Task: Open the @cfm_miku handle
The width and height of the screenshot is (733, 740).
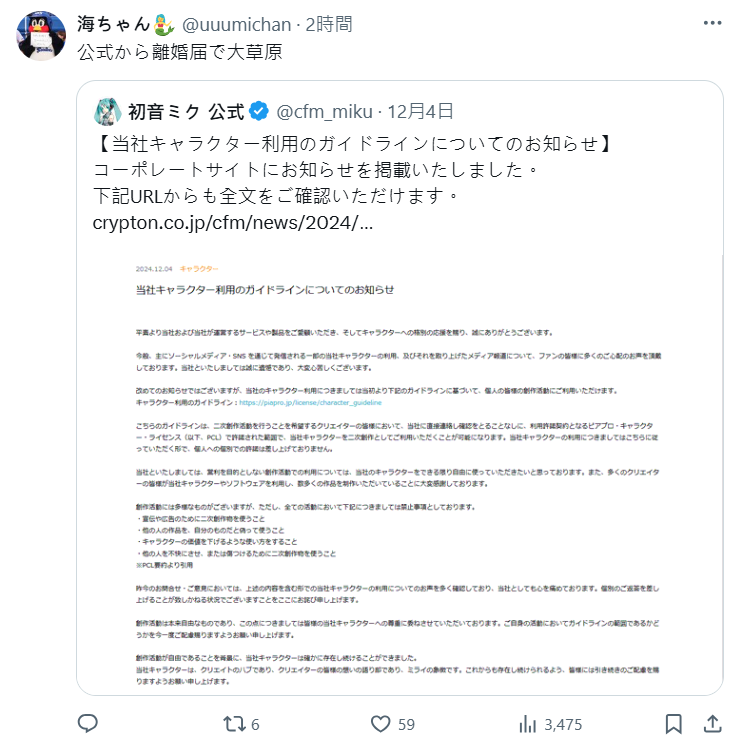Action: click(x=325, y=112)
